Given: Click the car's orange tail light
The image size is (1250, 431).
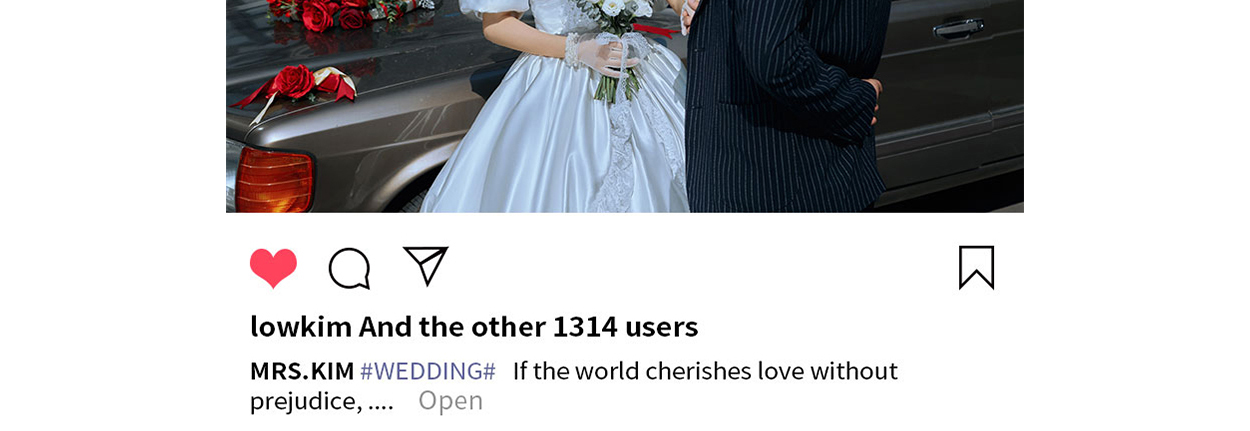Looking at the screenshot, I should coord(273,180).
